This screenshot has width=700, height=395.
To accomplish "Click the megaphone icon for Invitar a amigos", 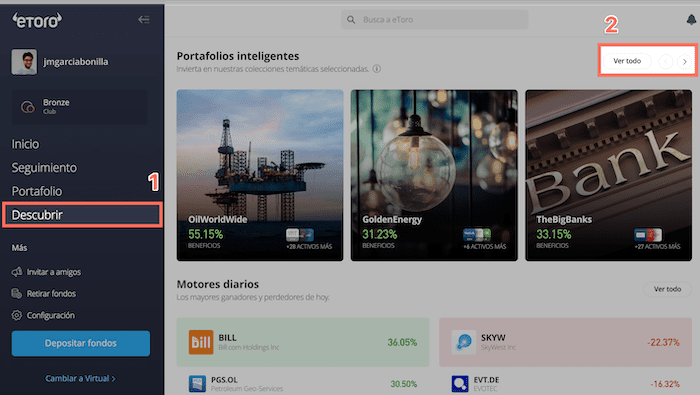I will click(x=17, y=272).
